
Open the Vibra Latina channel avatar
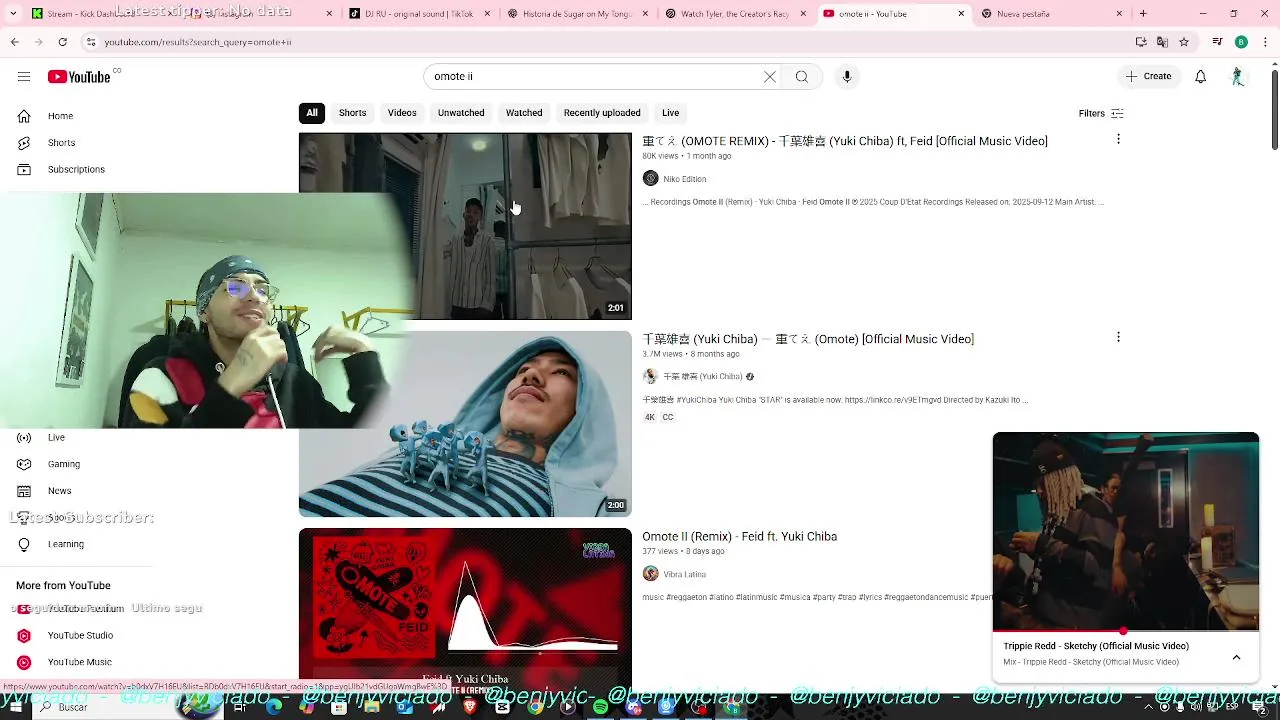tap(651, 574)
